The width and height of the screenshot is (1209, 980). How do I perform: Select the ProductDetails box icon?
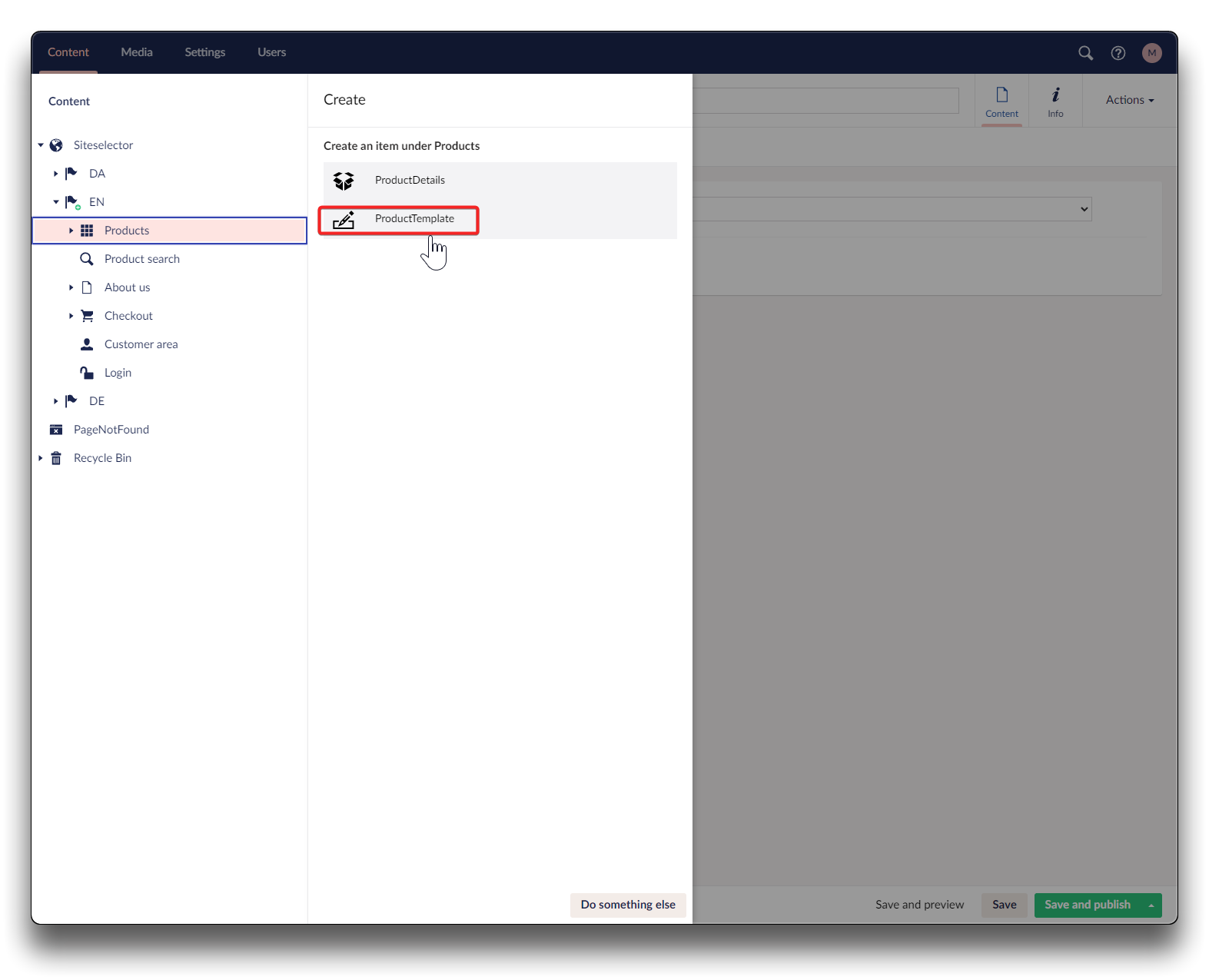[x=344, y=181]
